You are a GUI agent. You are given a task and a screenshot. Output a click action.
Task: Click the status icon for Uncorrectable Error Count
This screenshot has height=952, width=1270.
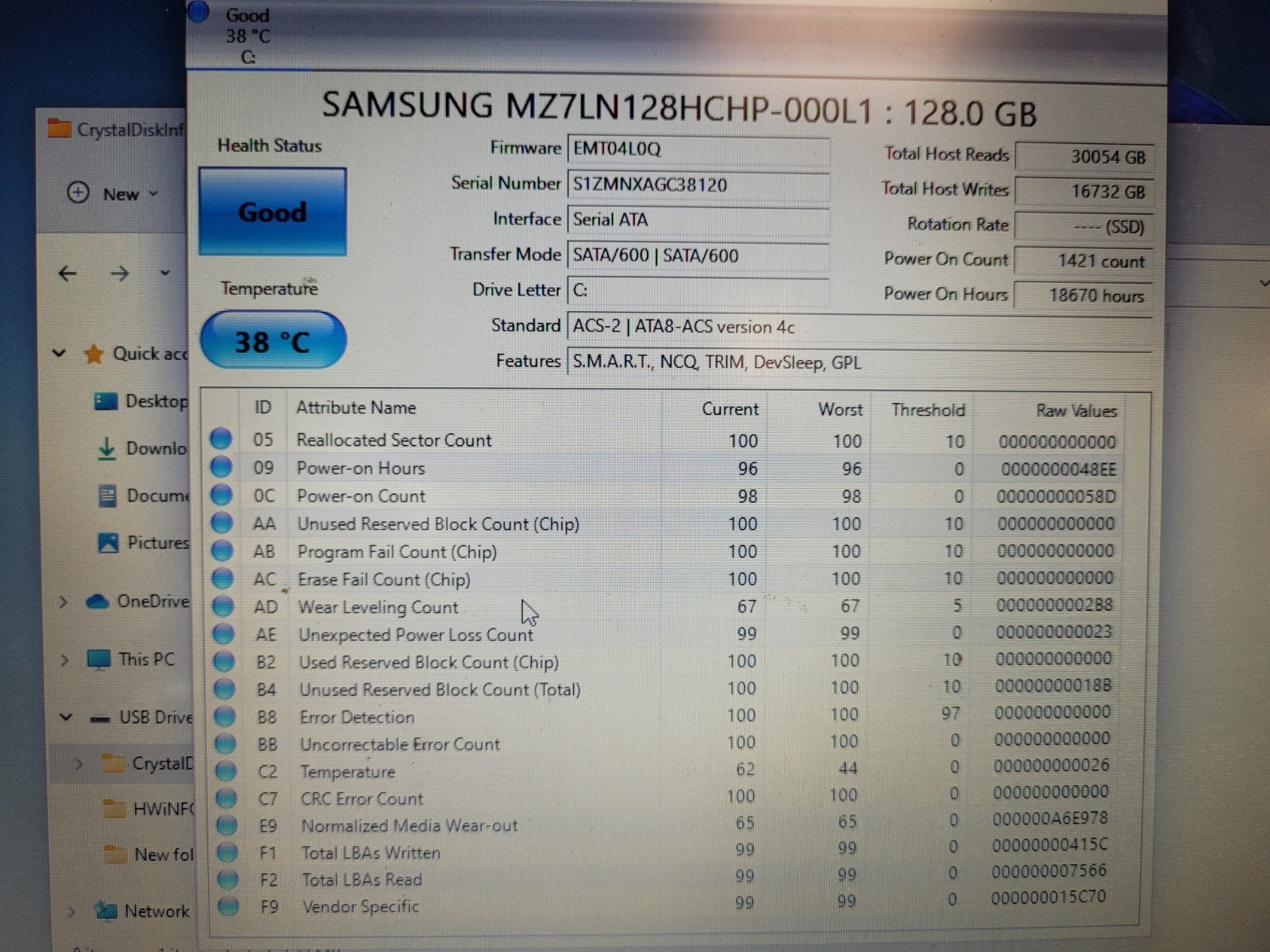click(225, 744)
